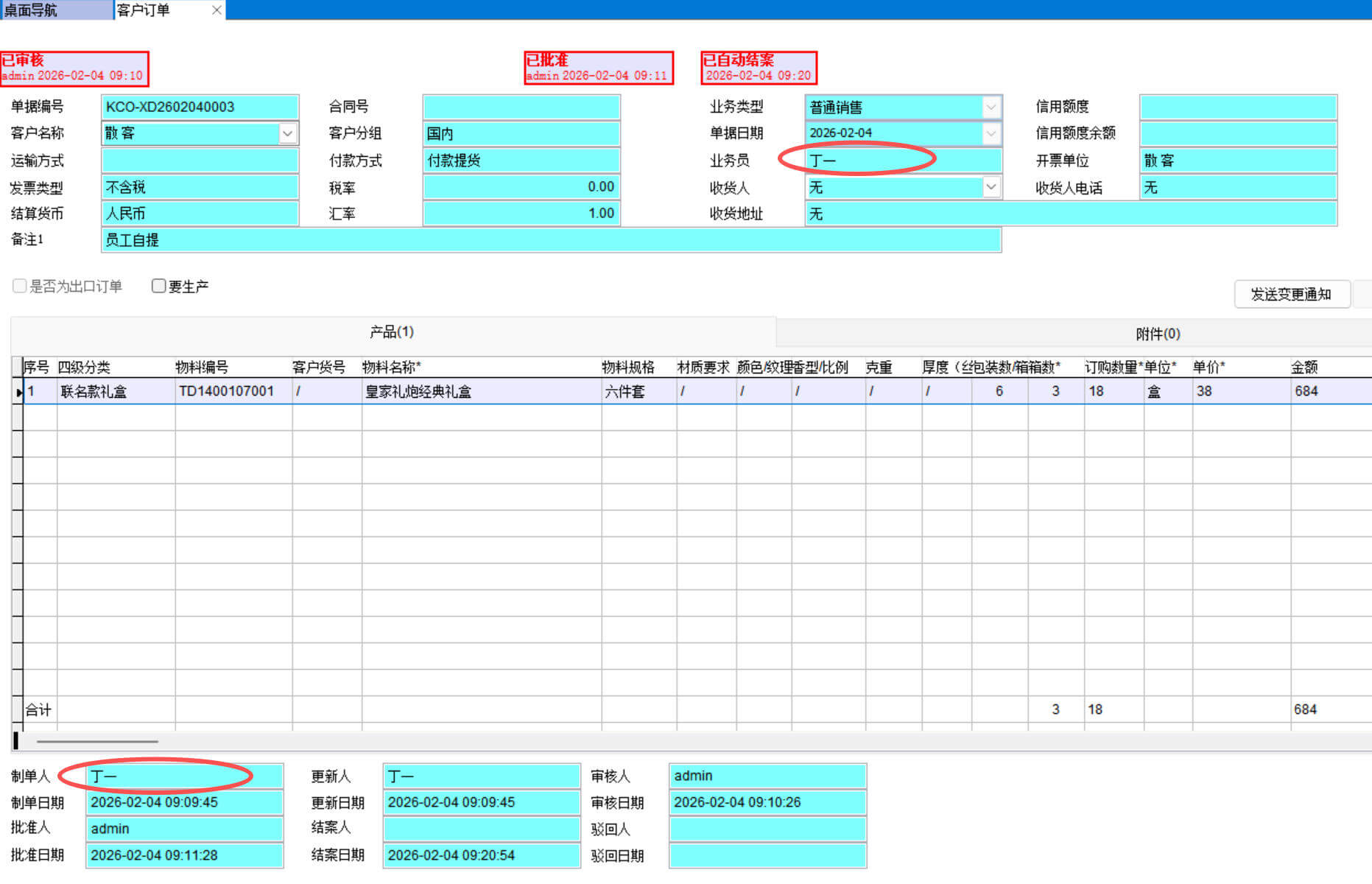Open the 单据日期 date picker arrow
Screen dimensions: 1372x884
coord(991,133)
